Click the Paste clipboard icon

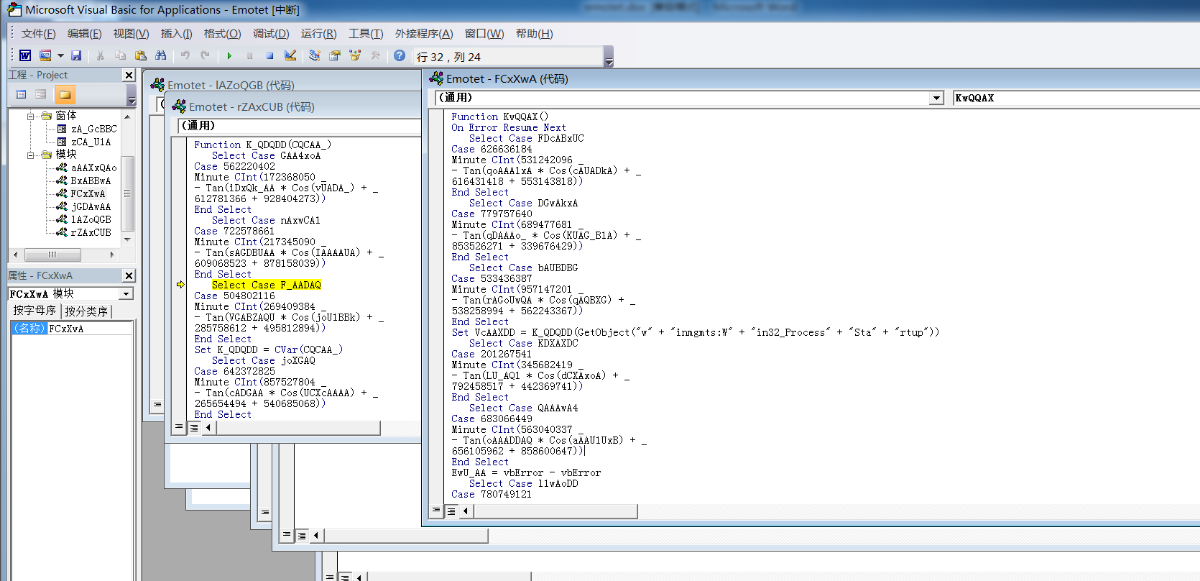(x=141, y=56)
